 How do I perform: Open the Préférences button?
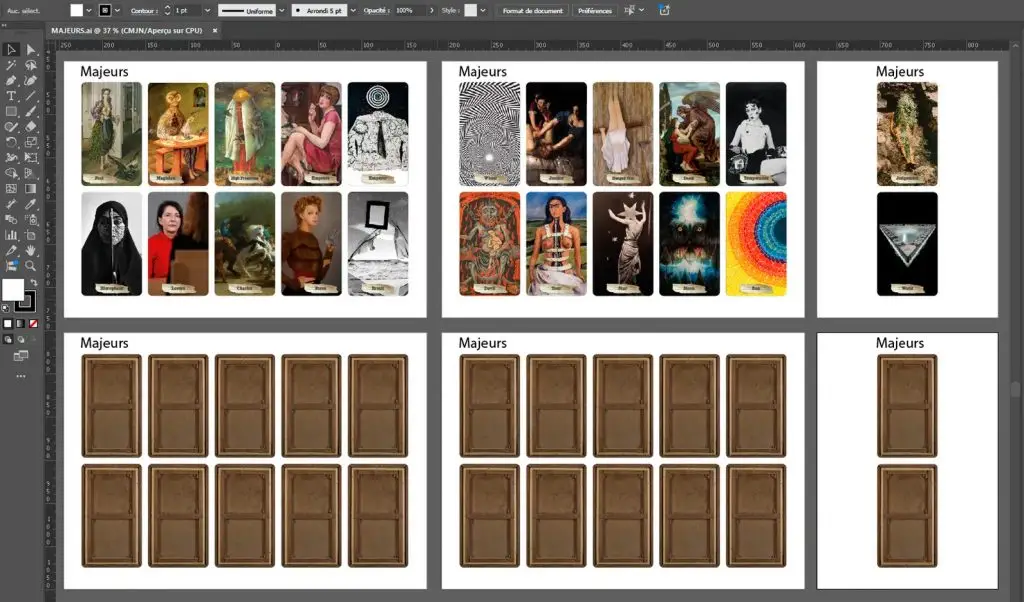click(x=595, y=10)
